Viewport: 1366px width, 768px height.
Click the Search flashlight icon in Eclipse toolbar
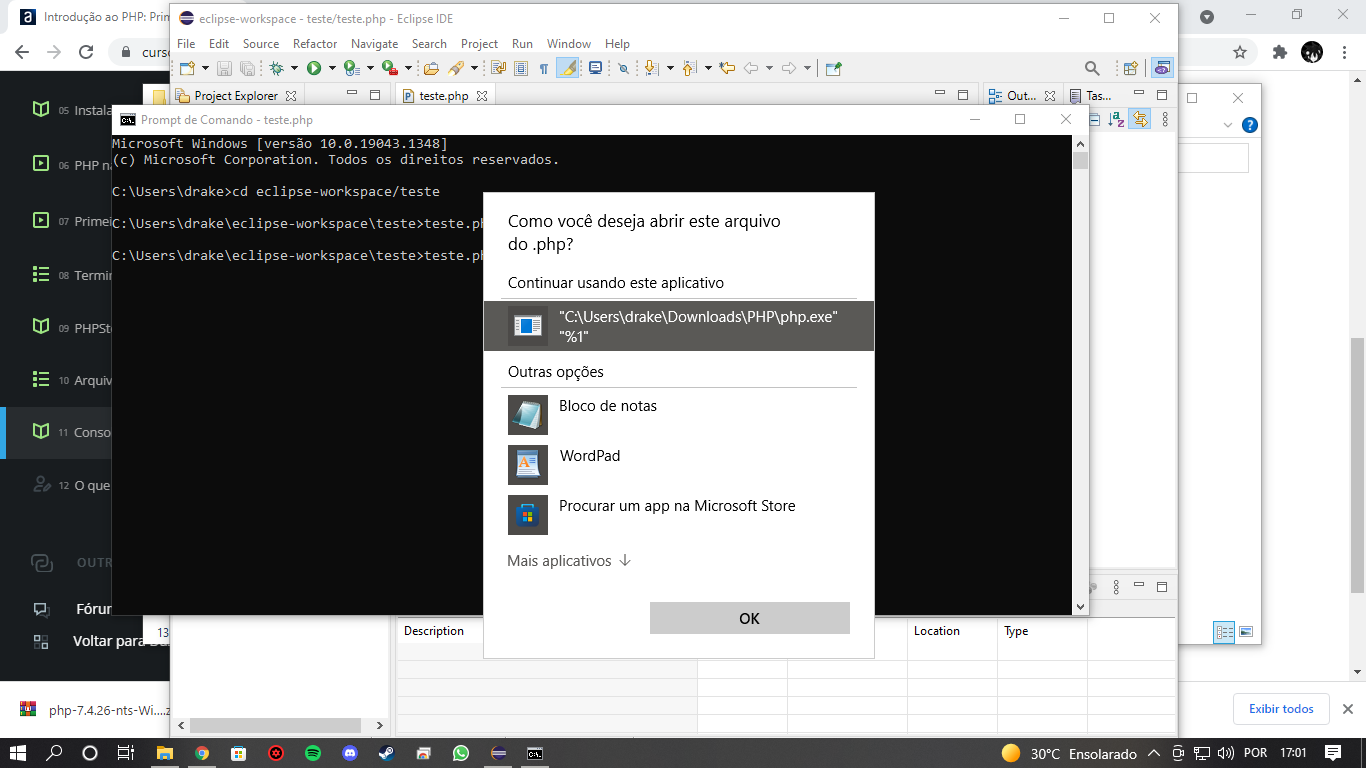pos(455,68)
